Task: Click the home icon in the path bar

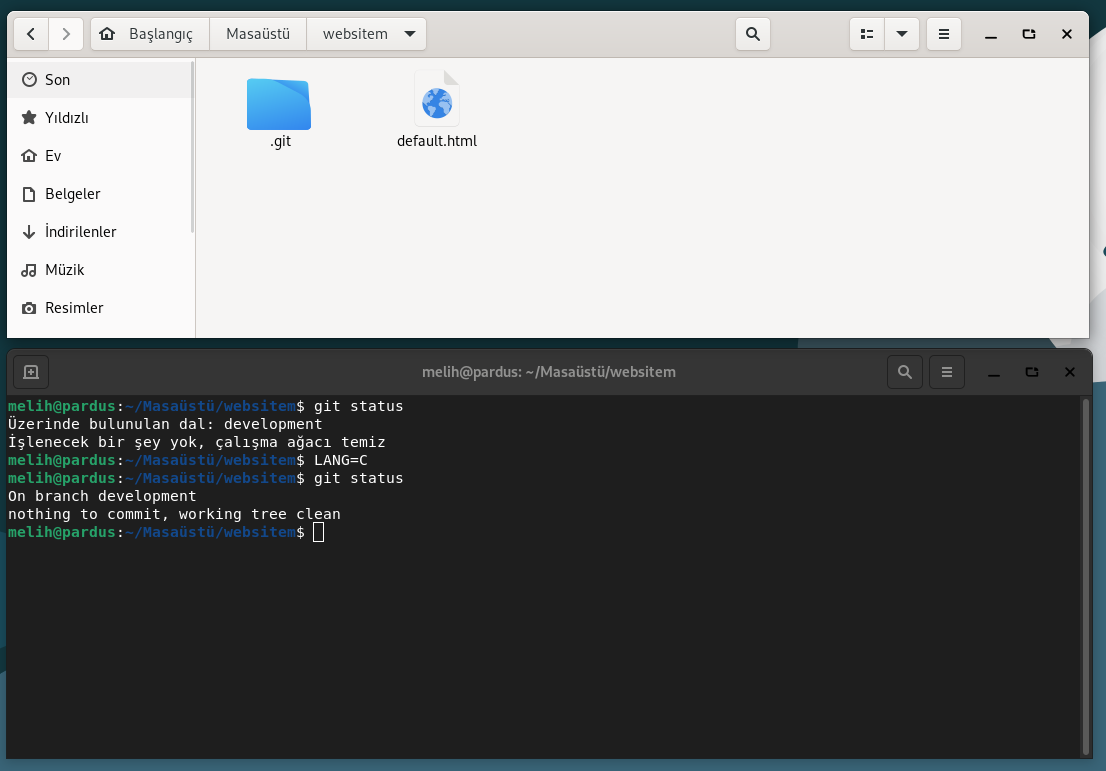Action: pyautogui.click(x=107, y=34)
